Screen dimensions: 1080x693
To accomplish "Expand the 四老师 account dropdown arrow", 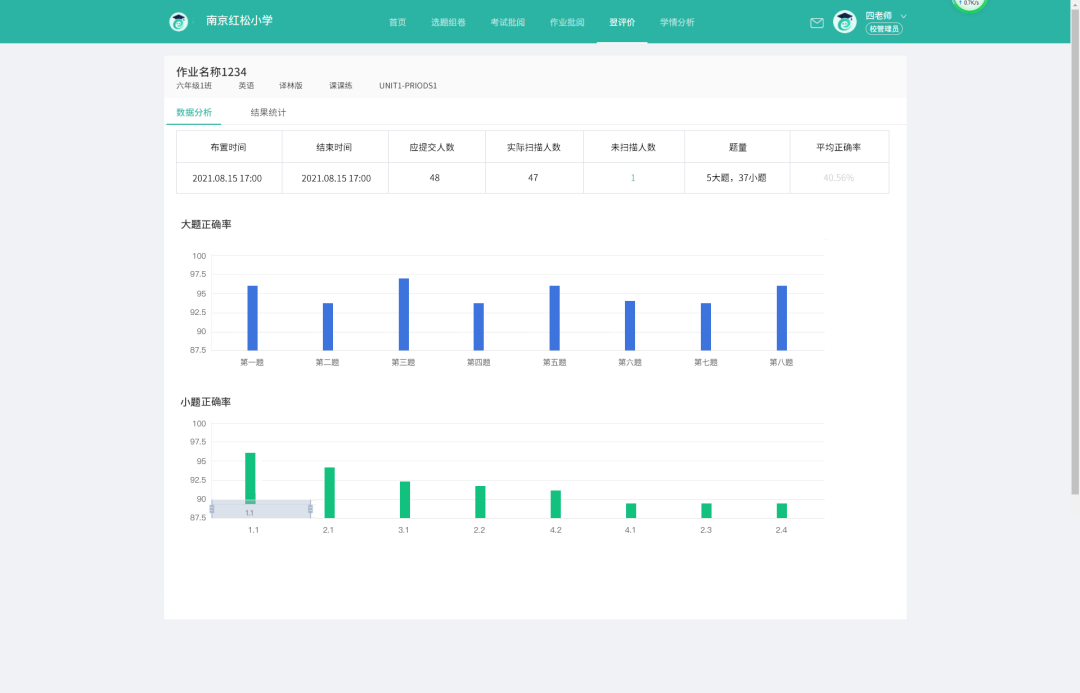I will point(904,16).
